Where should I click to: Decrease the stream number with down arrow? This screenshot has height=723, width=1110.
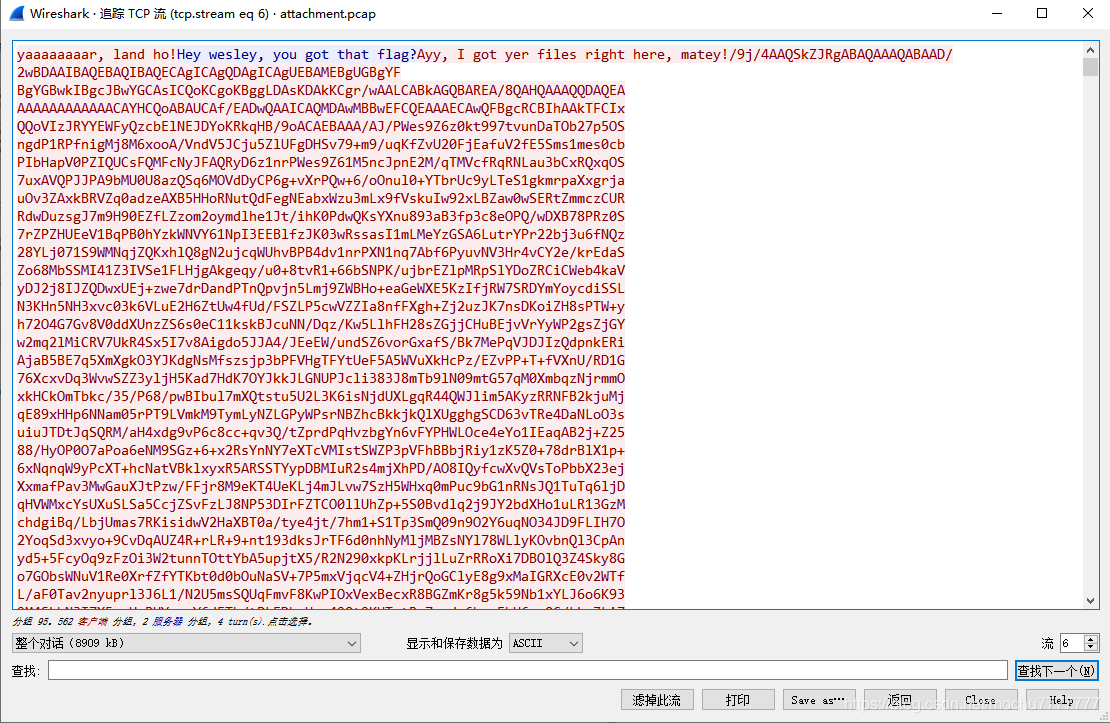(x=1091, y=647)
